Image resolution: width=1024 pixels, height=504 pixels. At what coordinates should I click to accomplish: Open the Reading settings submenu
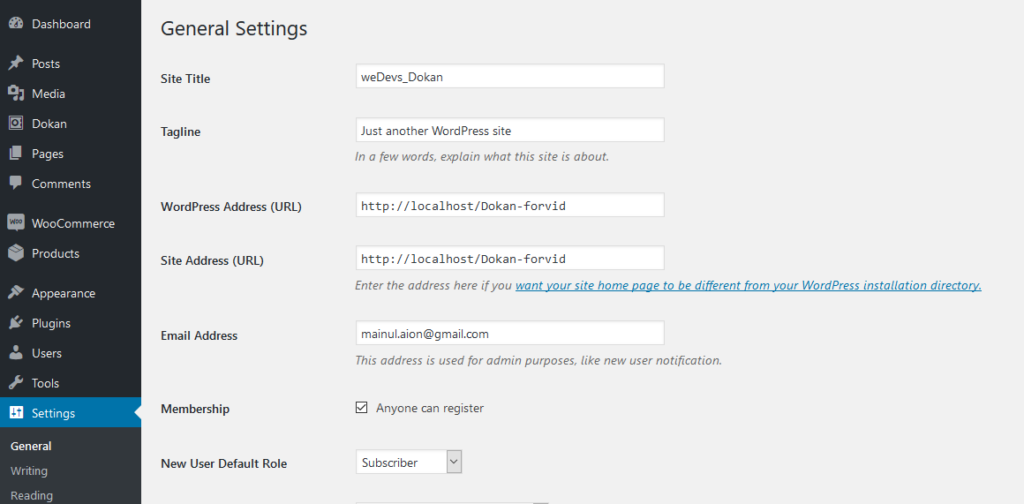[31, 495]
